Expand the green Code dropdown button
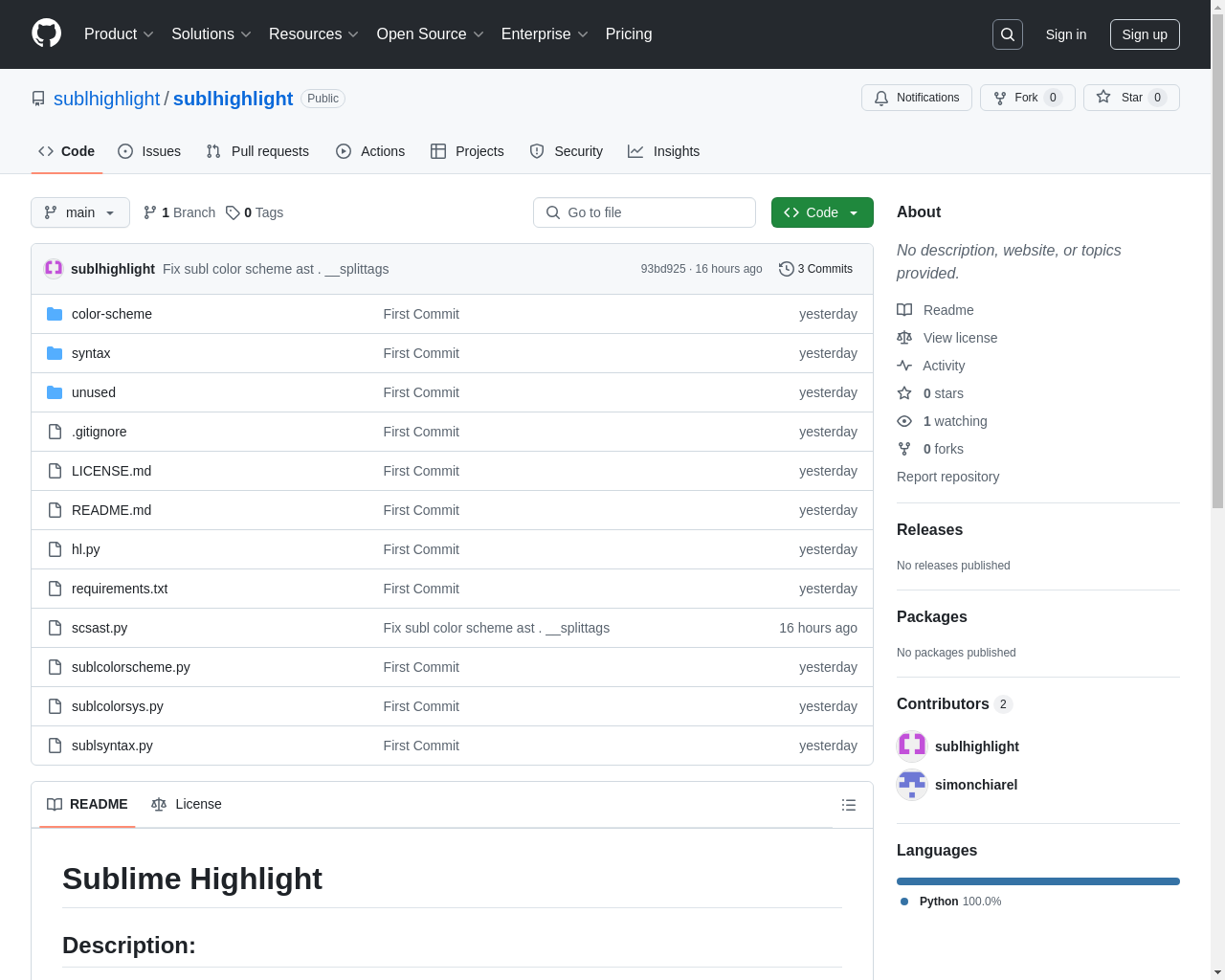The width and height of the screenshot is (1225, 980). [822, 212]
